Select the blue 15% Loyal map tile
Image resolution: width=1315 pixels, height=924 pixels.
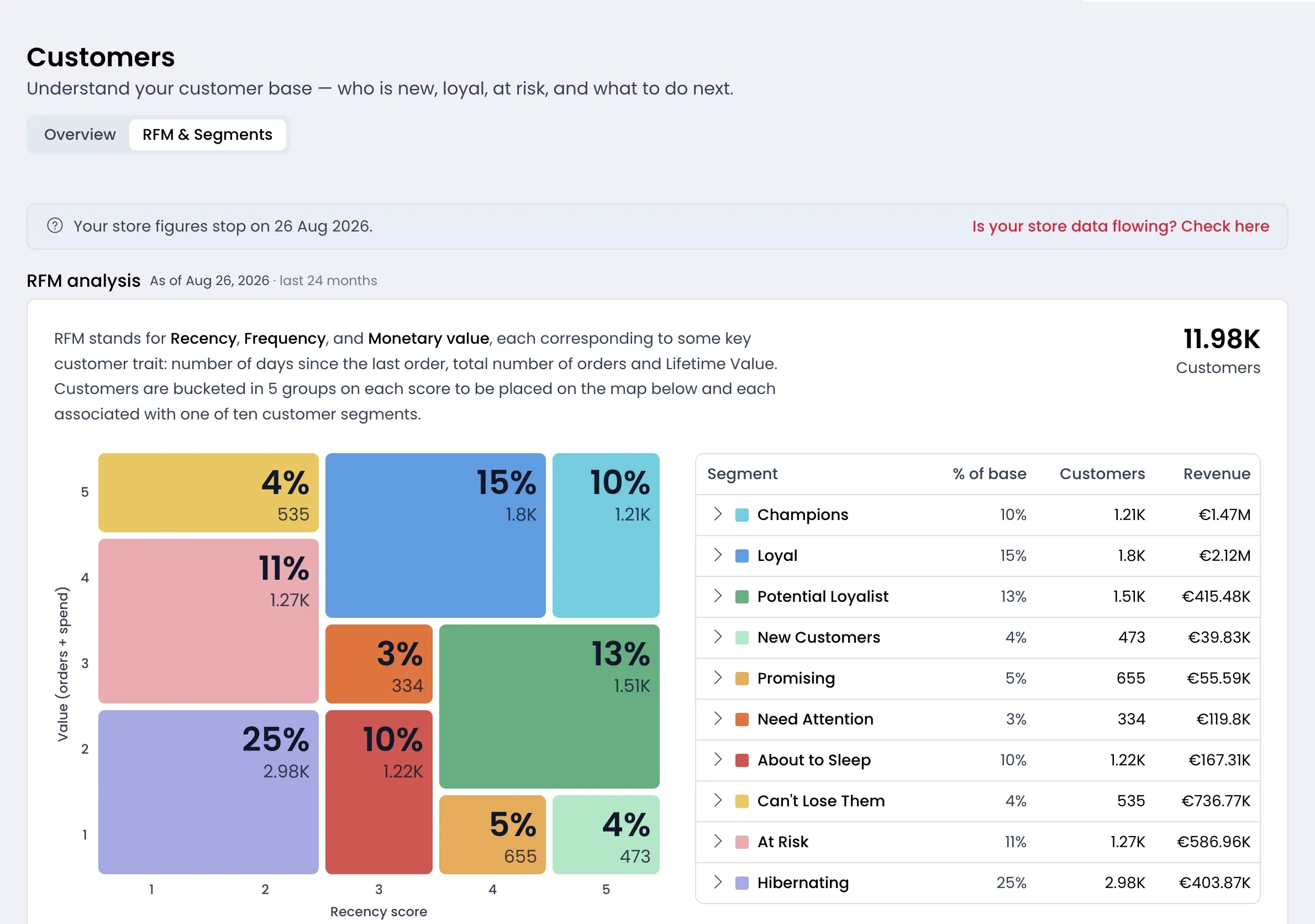[x=435, y=535]
